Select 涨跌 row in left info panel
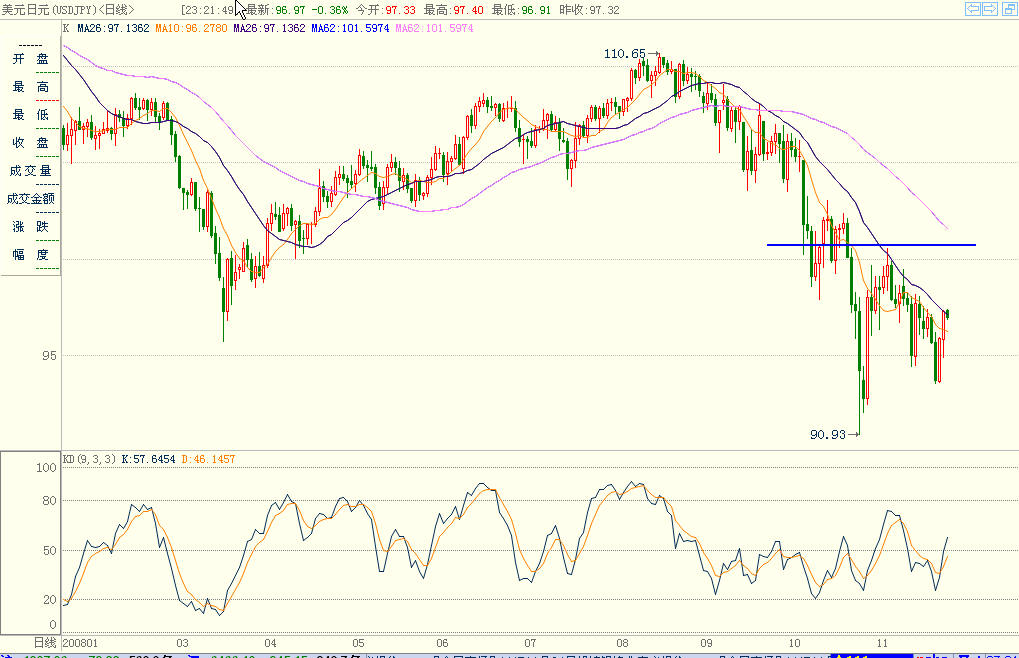Image resolution: width=1019 pixels, height=658 pixels. pyautogui.click(x=31, y=227)
